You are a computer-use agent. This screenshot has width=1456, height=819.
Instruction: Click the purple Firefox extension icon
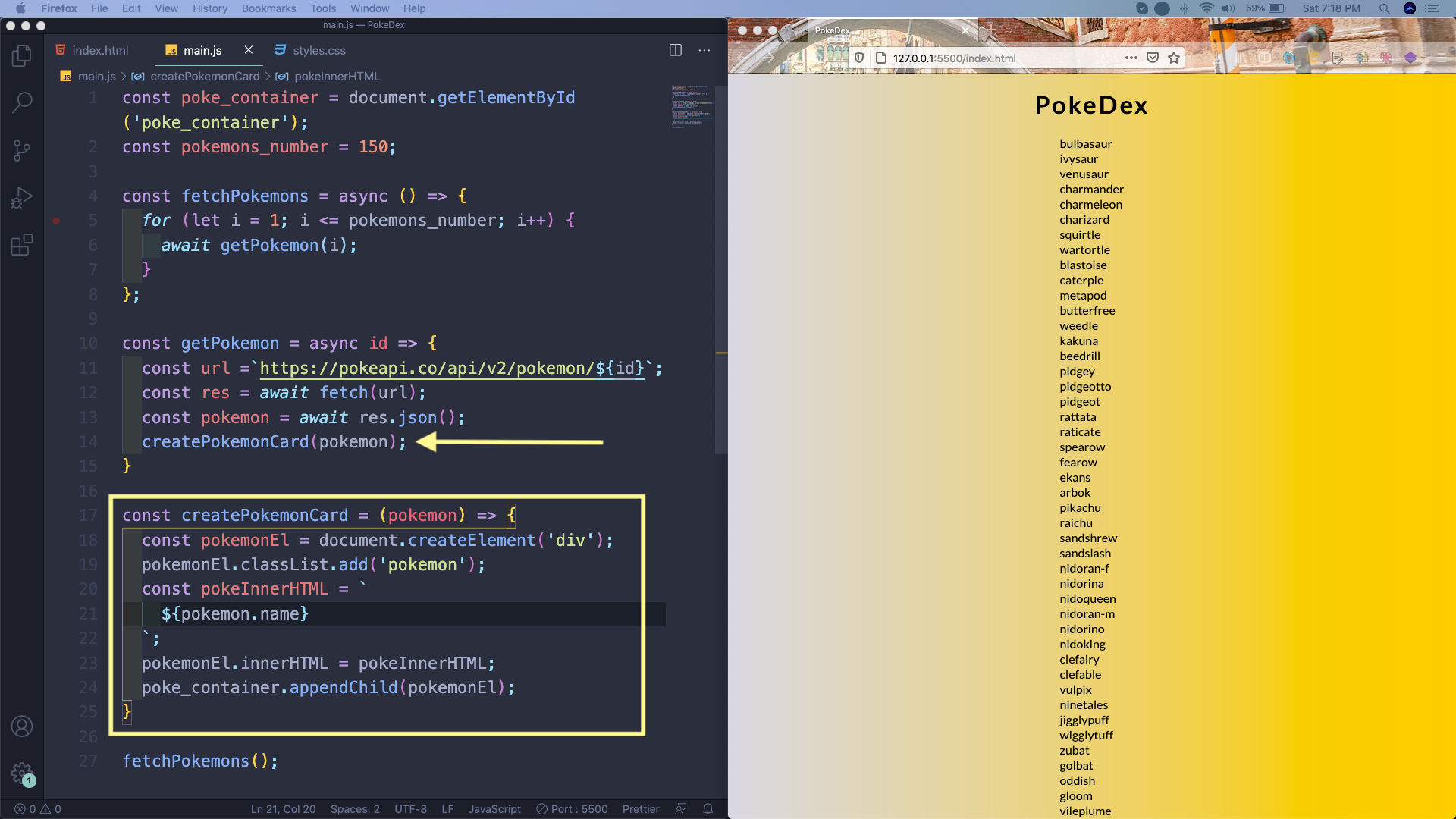click(1410, 58)
